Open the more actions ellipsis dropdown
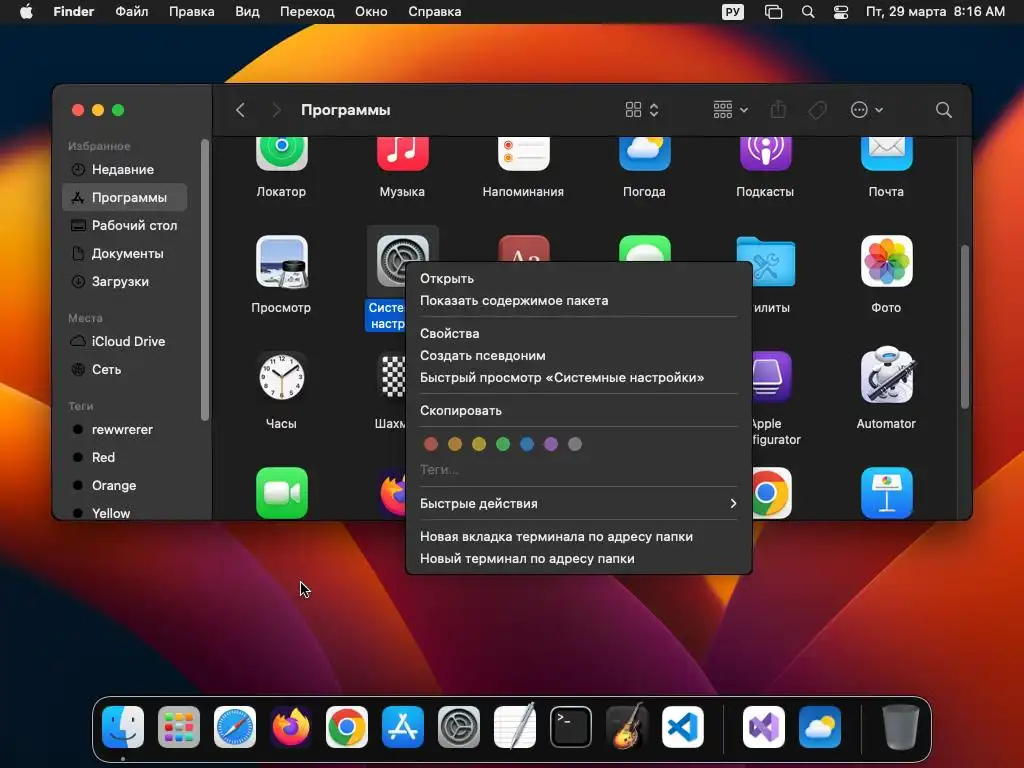 [867, 110]
